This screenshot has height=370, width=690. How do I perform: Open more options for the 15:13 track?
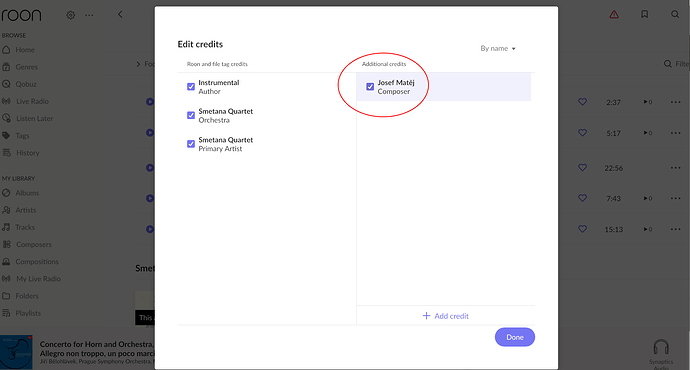tap(675, 229)
